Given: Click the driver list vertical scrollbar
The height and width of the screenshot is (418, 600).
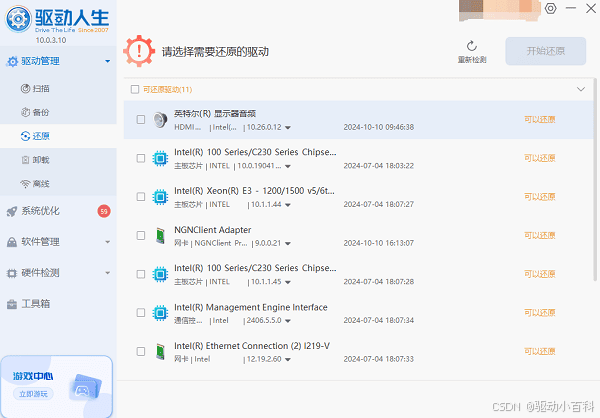Looking at the screenshot, I should click(595, 180).
